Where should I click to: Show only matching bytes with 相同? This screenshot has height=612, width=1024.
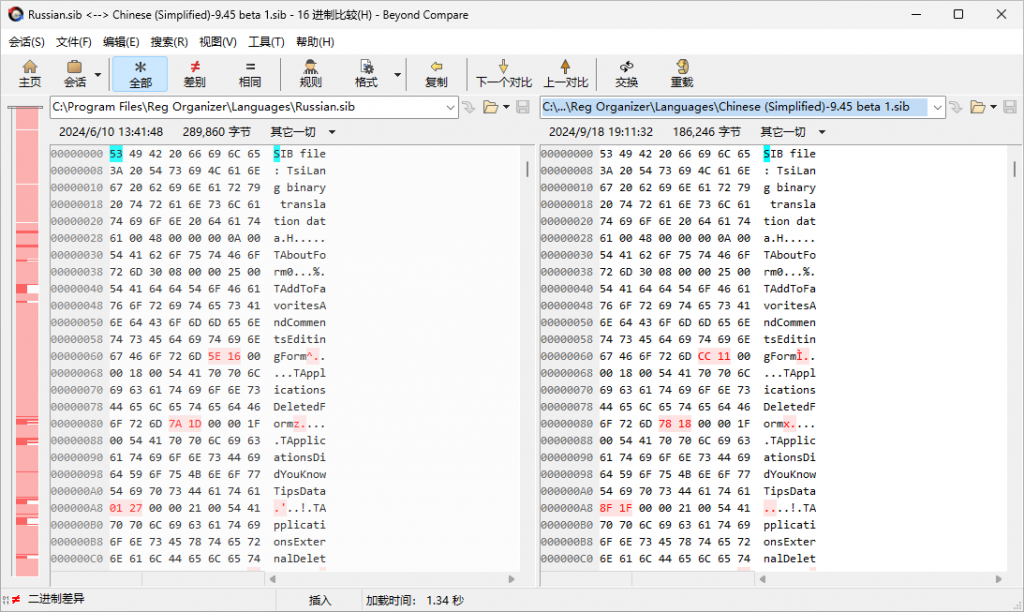250,74
